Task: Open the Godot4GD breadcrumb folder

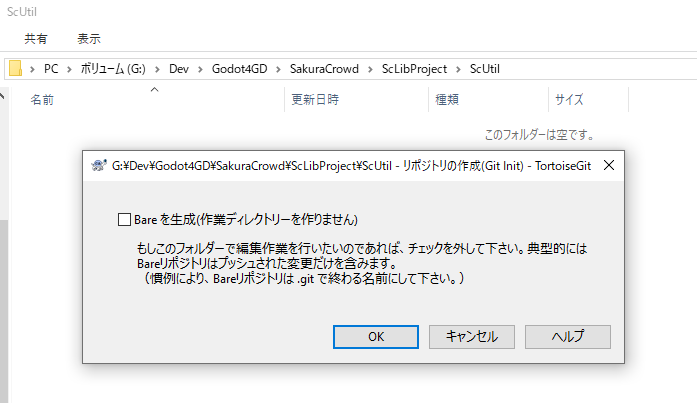Action: (239, 69)
